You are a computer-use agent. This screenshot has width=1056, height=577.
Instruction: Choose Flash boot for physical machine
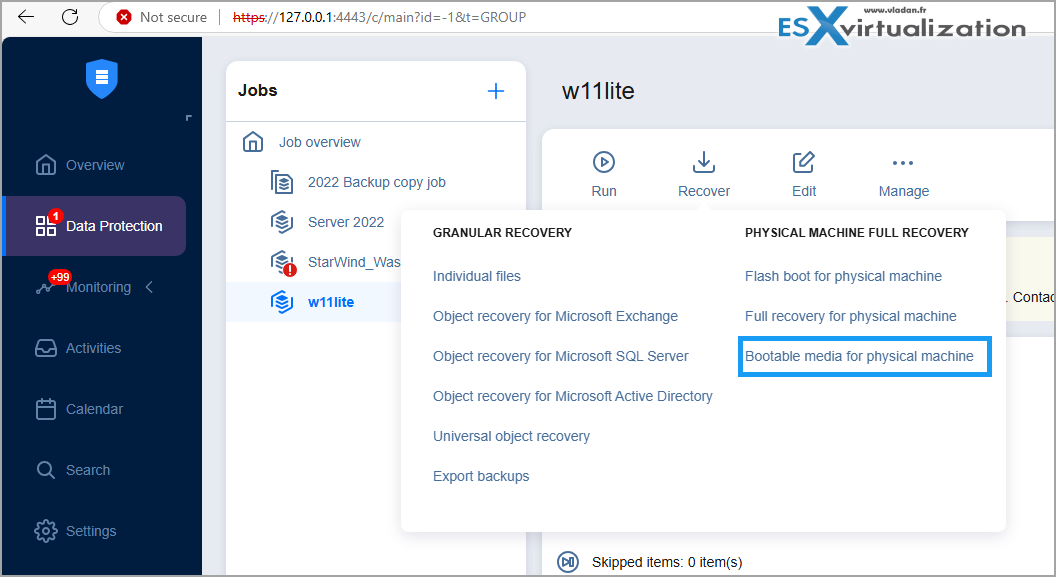(x=843, y=276)
